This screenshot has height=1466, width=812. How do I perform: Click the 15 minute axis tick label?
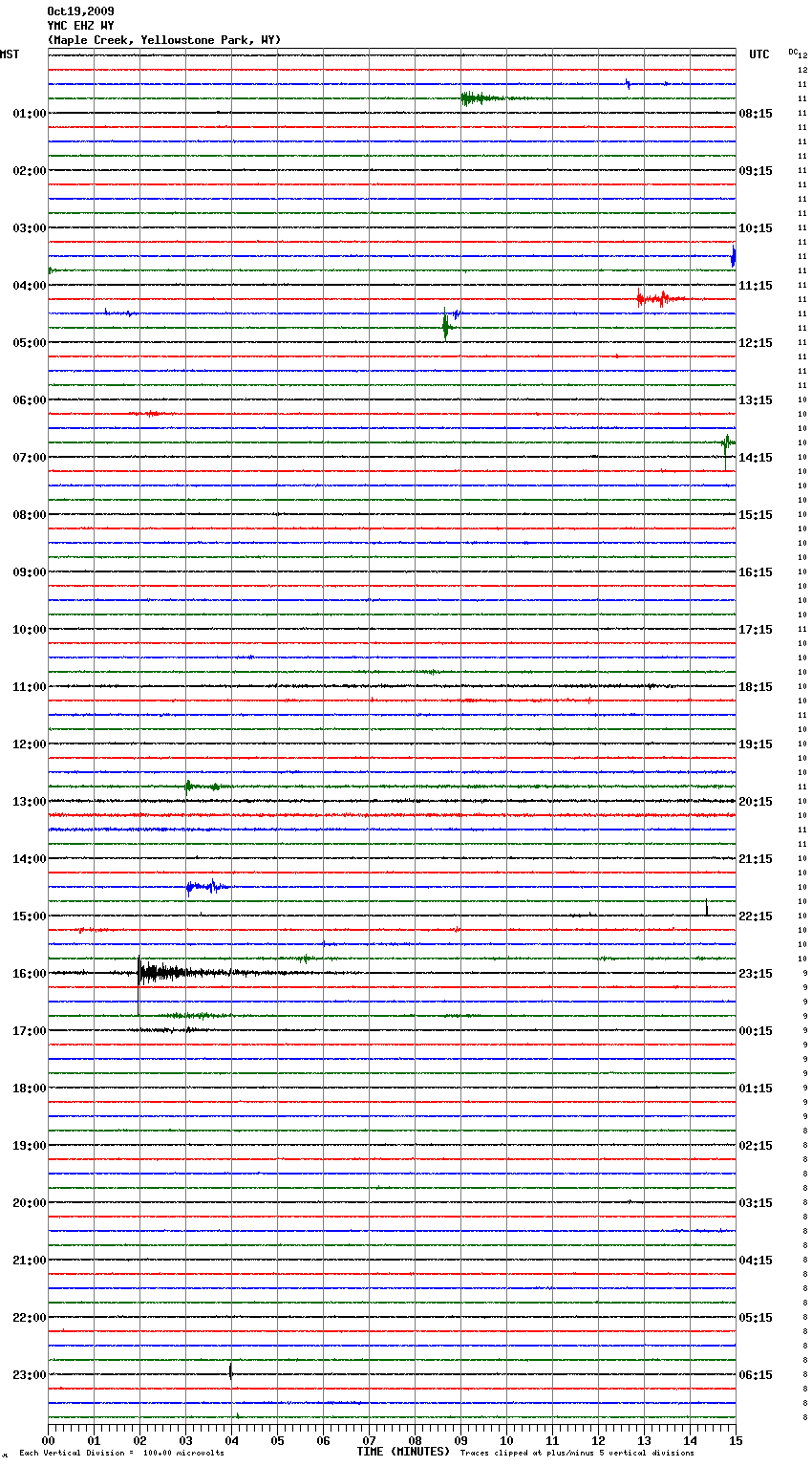pos(736,1440)
